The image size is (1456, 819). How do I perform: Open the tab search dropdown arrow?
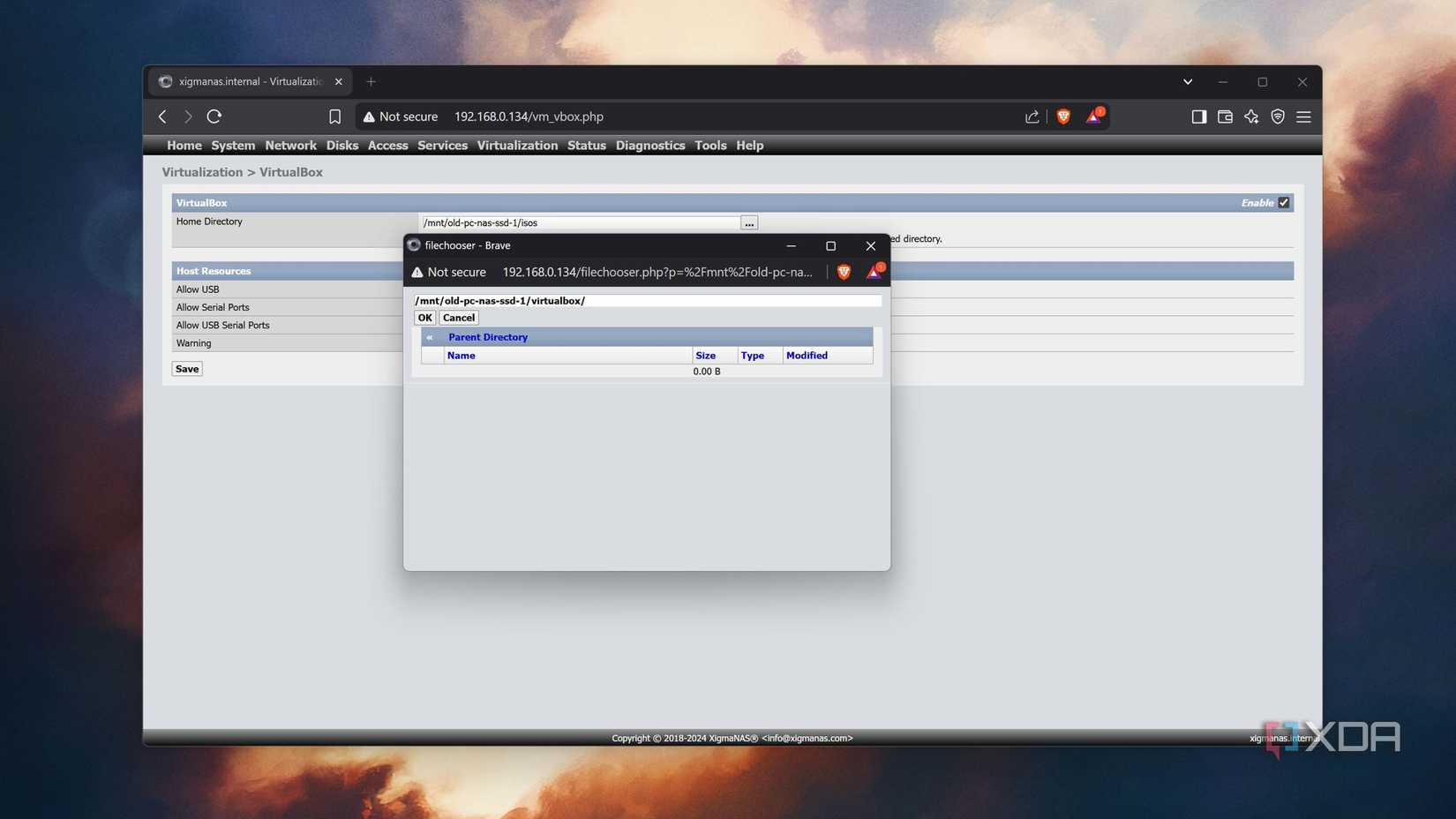click(1188, 82)
